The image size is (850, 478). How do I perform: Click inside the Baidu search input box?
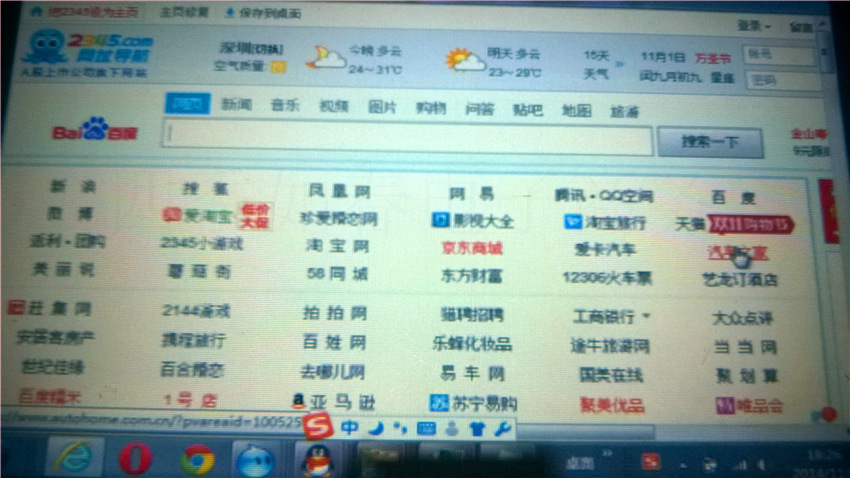(407, 138)
